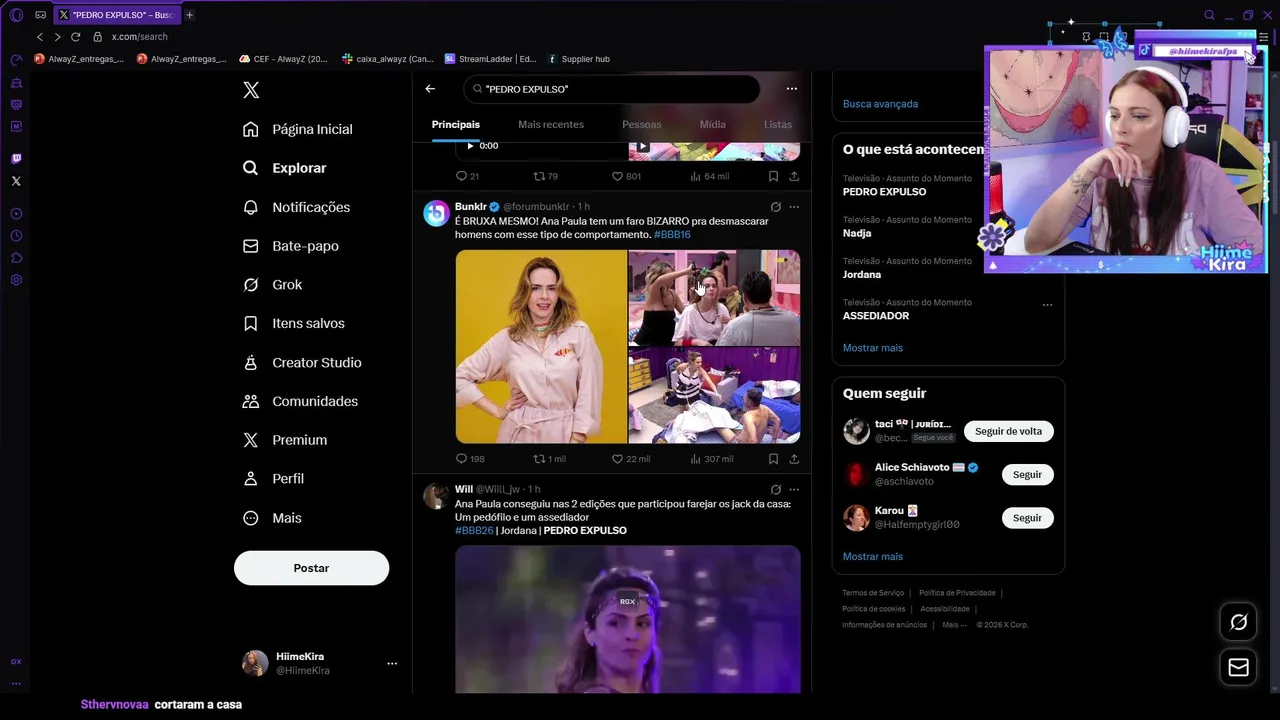The image size is (1280, 720).
Task: Switch to the Pessoas tab
Action: (x=642, y=124)
